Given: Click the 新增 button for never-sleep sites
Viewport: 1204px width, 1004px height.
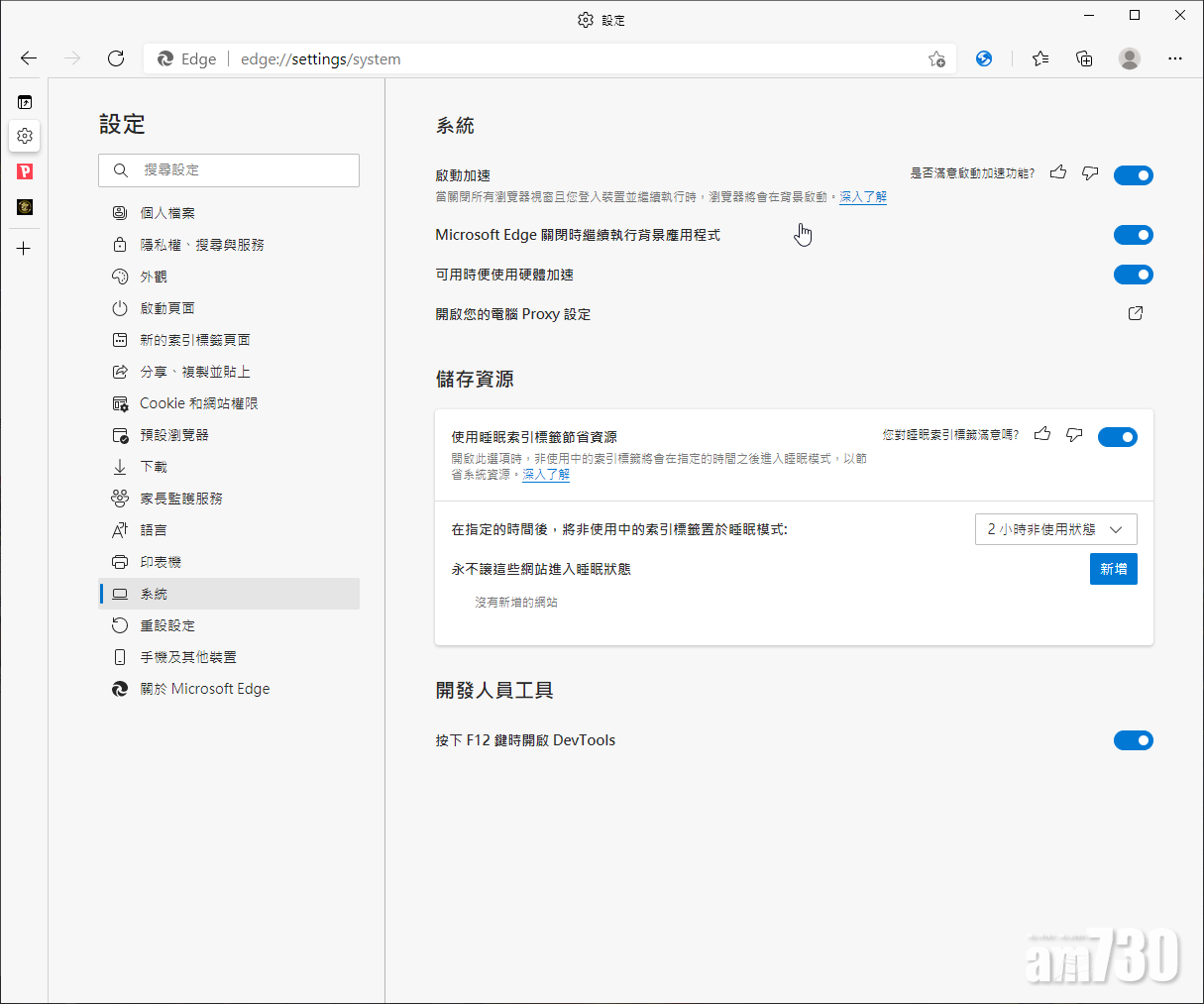Looking at the screenshot, I should pyautogui.click(x=1113, y=569).
